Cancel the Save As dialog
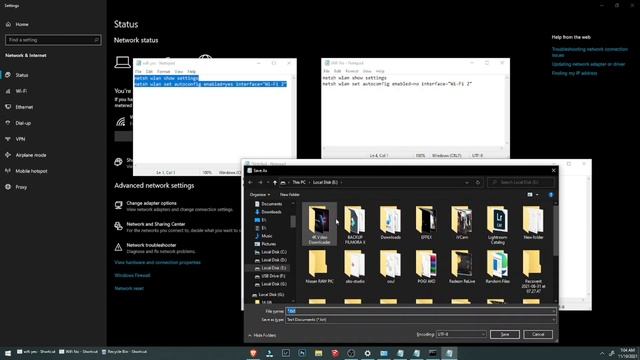 [x=538, y=334]
